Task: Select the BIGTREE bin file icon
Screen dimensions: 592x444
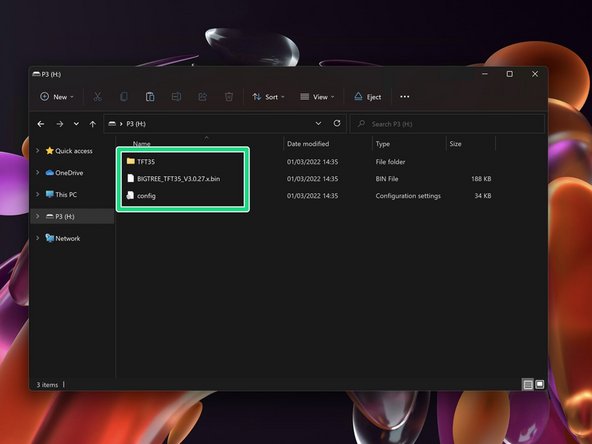Action: pyautogui.click(x=131, y=178)
